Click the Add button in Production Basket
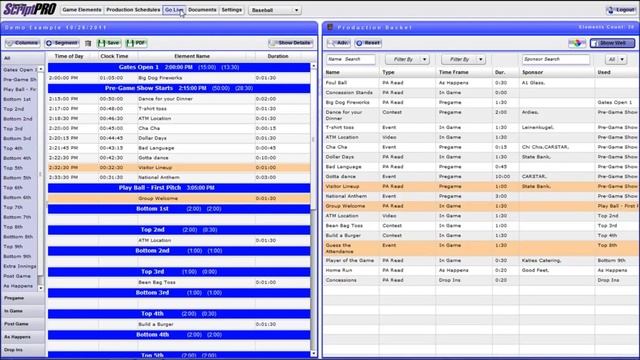Screen dimensions: 640x360 click(339, 43)
